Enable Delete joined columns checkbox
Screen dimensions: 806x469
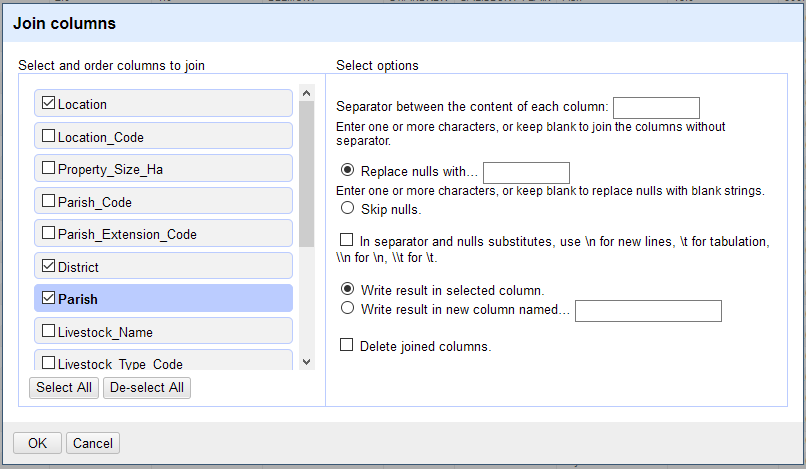pos(347,345)
